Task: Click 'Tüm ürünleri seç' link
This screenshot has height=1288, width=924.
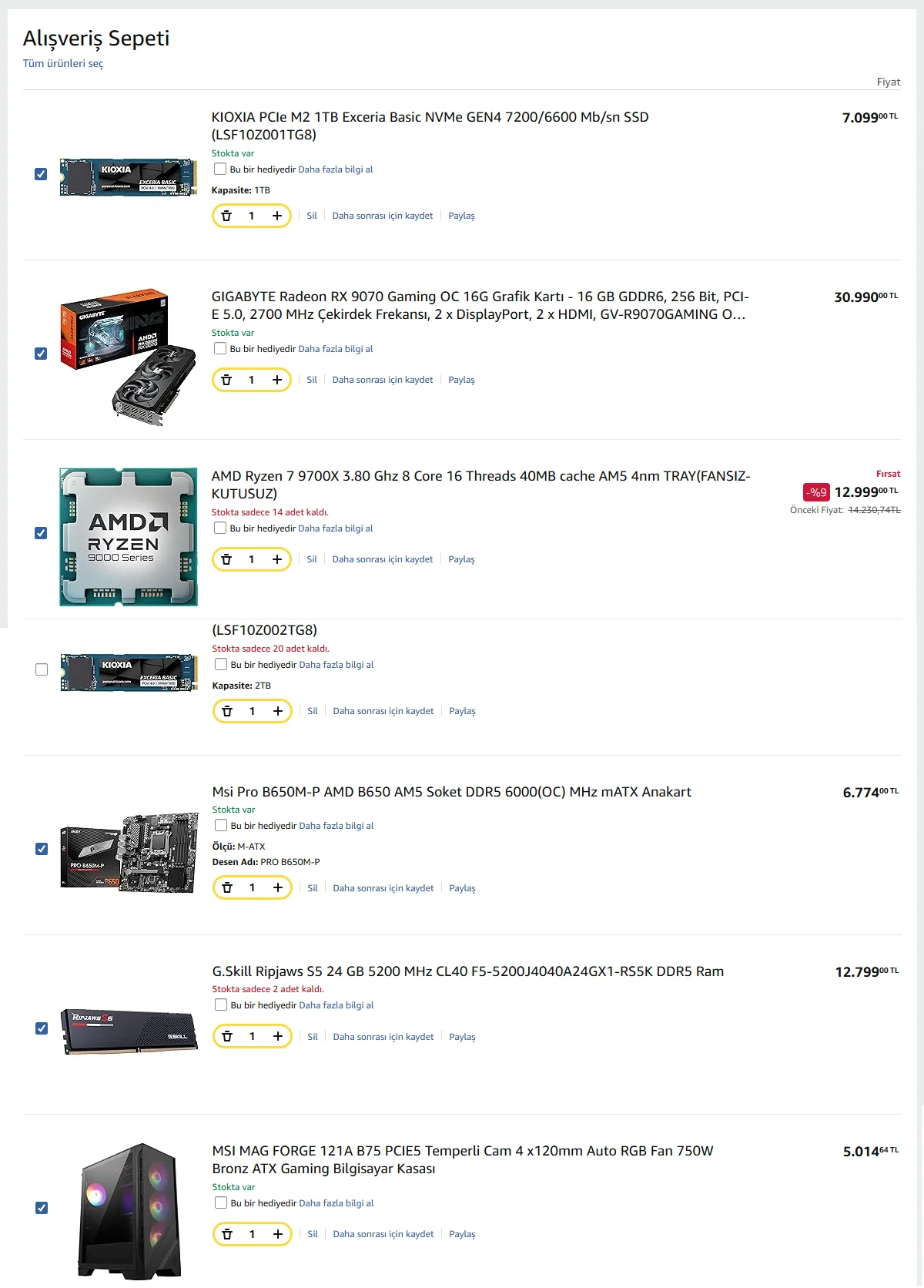Action: (63, 63)
